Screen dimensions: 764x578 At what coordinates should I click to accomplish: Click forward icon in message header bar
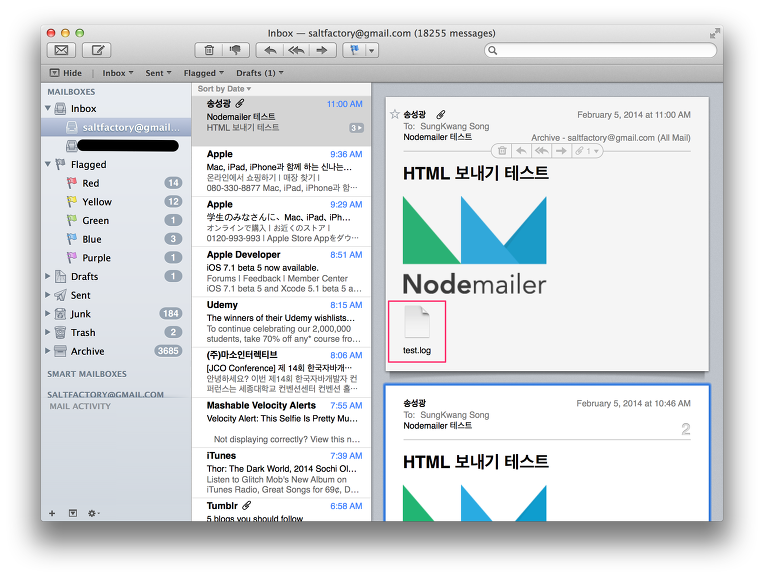click(x=561, y=151)
